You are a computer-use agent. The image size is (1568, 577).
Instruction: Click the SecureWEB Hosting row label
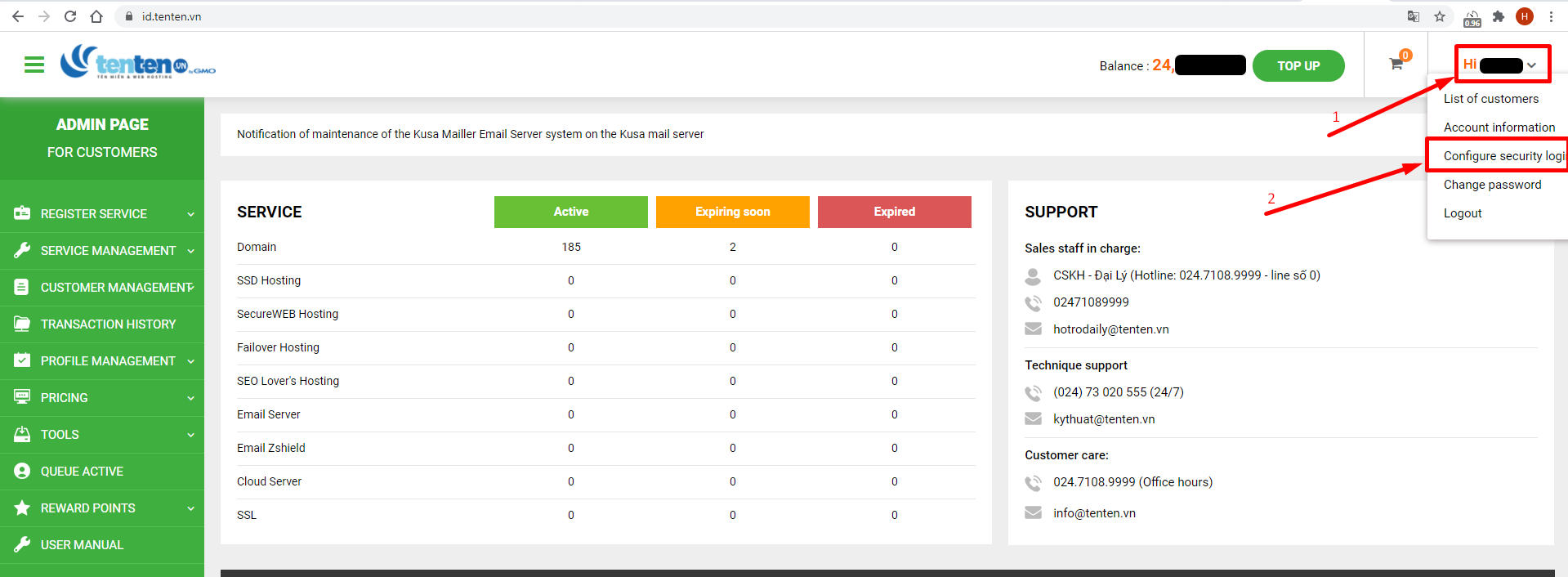click(x=288, y=314)
